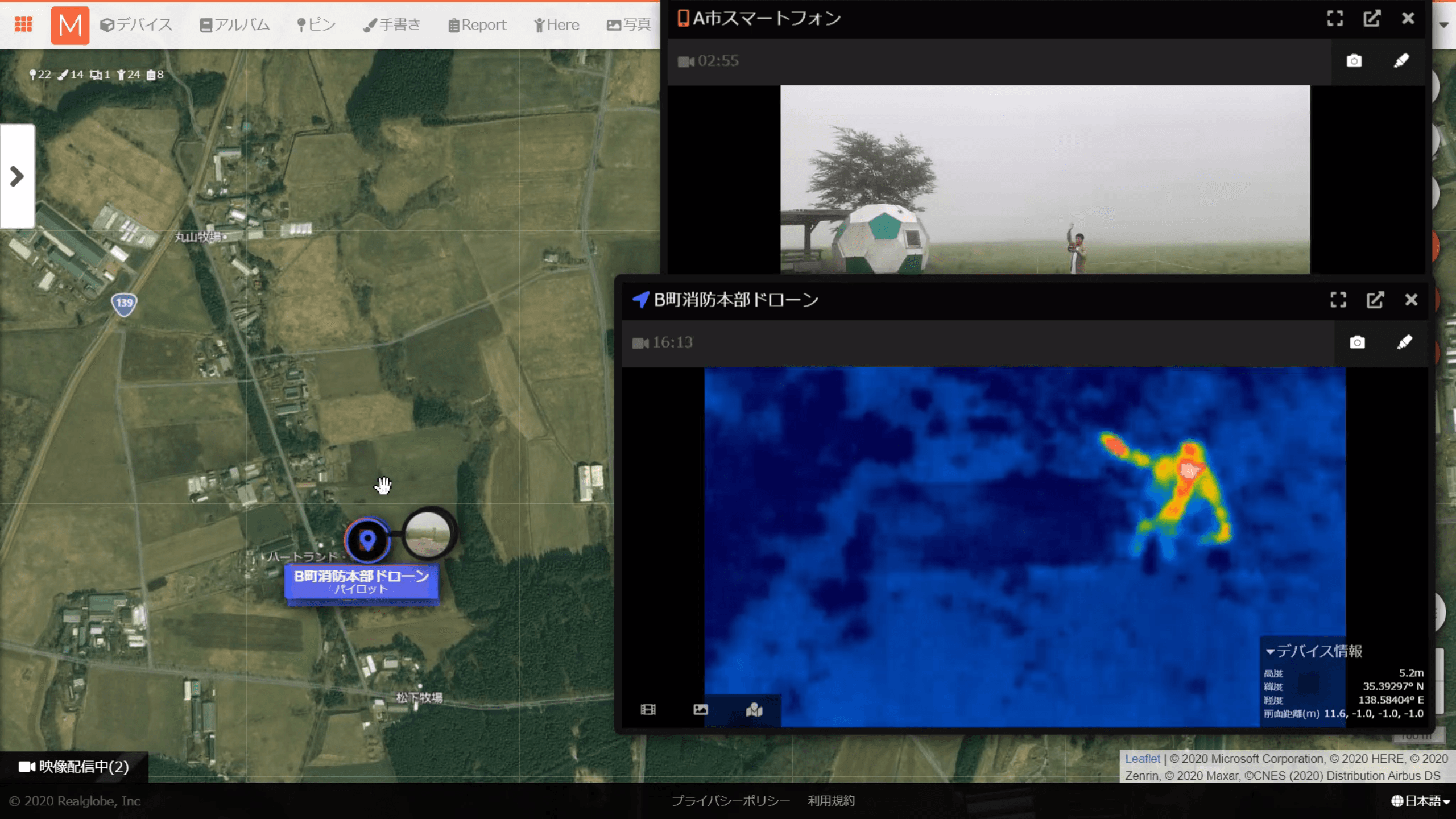Image resolution: width=1456 pixels, height=819 pixels.
Task: Select the 手書き drawing tool
Action: 391,24
